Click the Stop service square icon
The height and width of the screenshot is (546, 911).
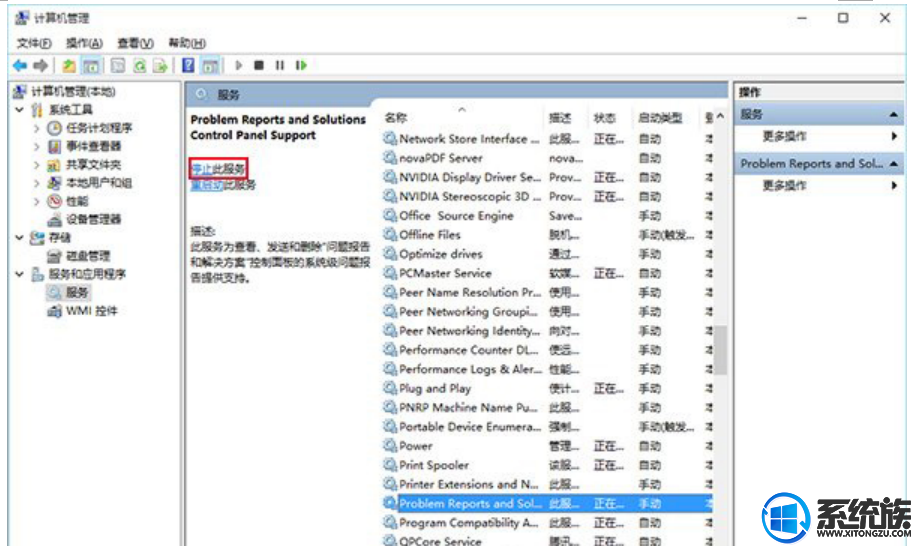click(x=259, y=65)
